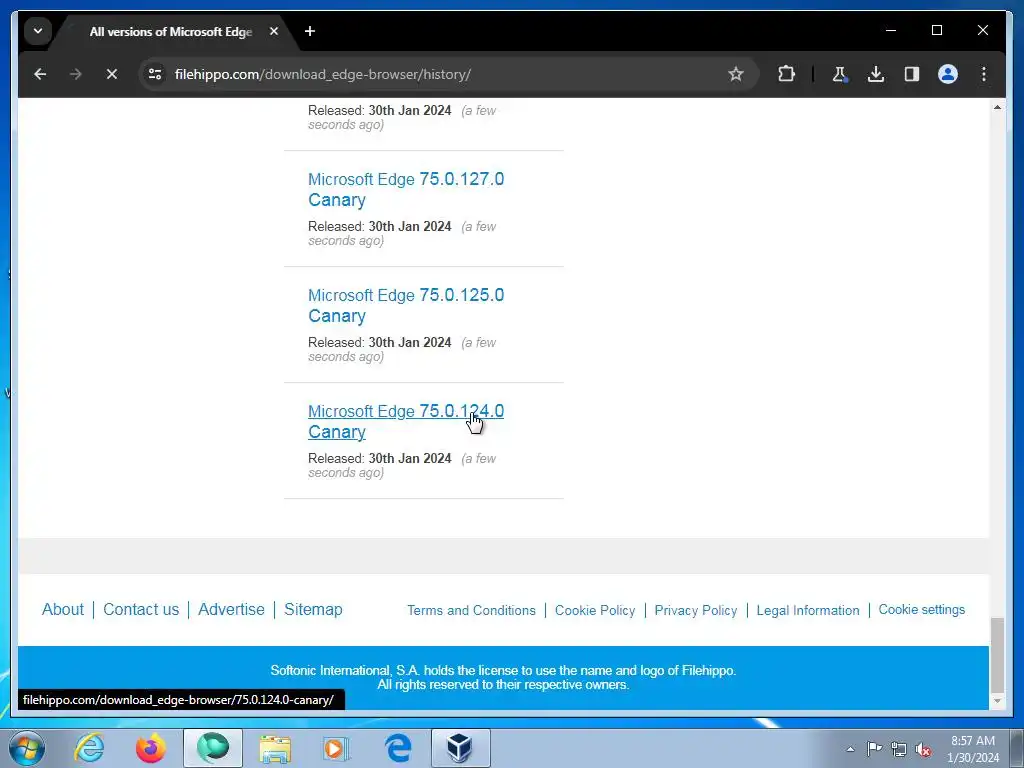The image size is (1024, 768).
Task: Open File Explorer from taskbar
Action: click(275, 748)
